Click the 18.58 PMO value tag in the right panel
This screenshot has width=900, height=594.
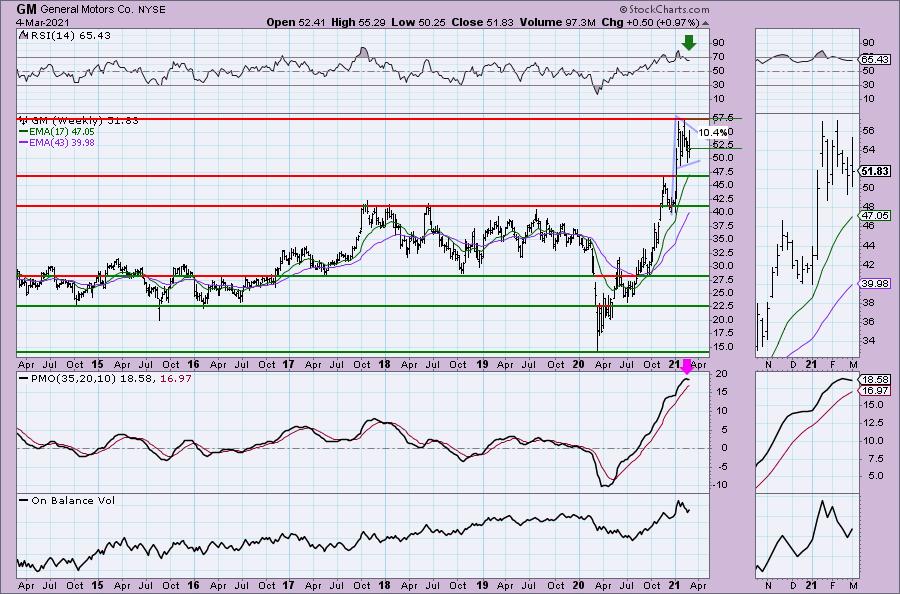(875, 380)
